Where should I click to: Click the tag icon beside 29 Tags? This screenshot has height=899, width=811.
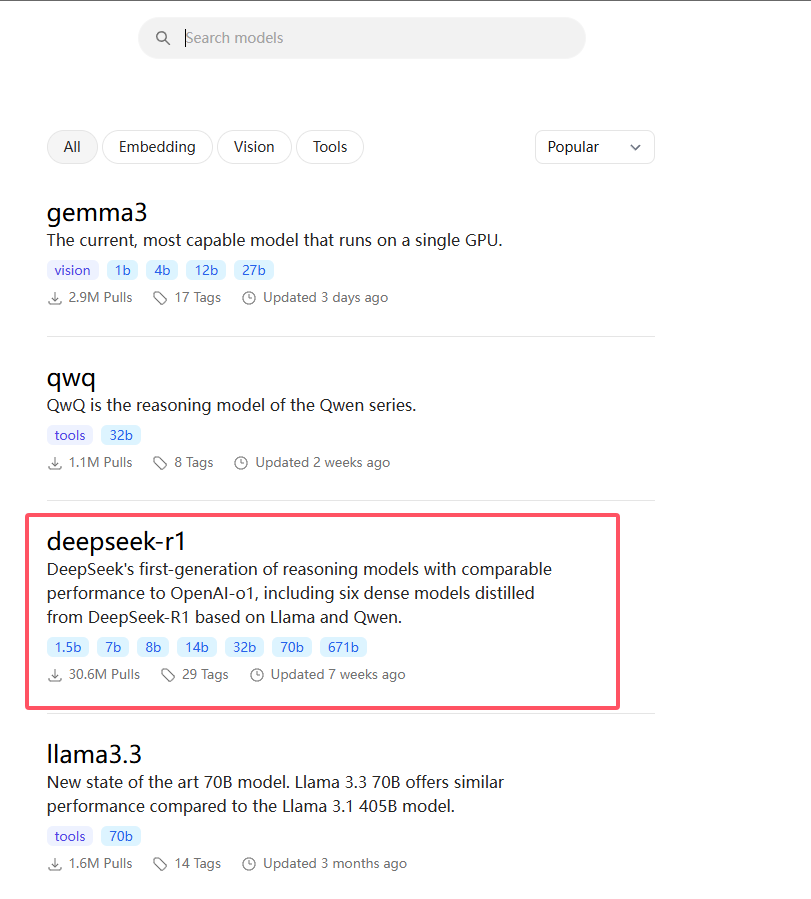[168, 675]
